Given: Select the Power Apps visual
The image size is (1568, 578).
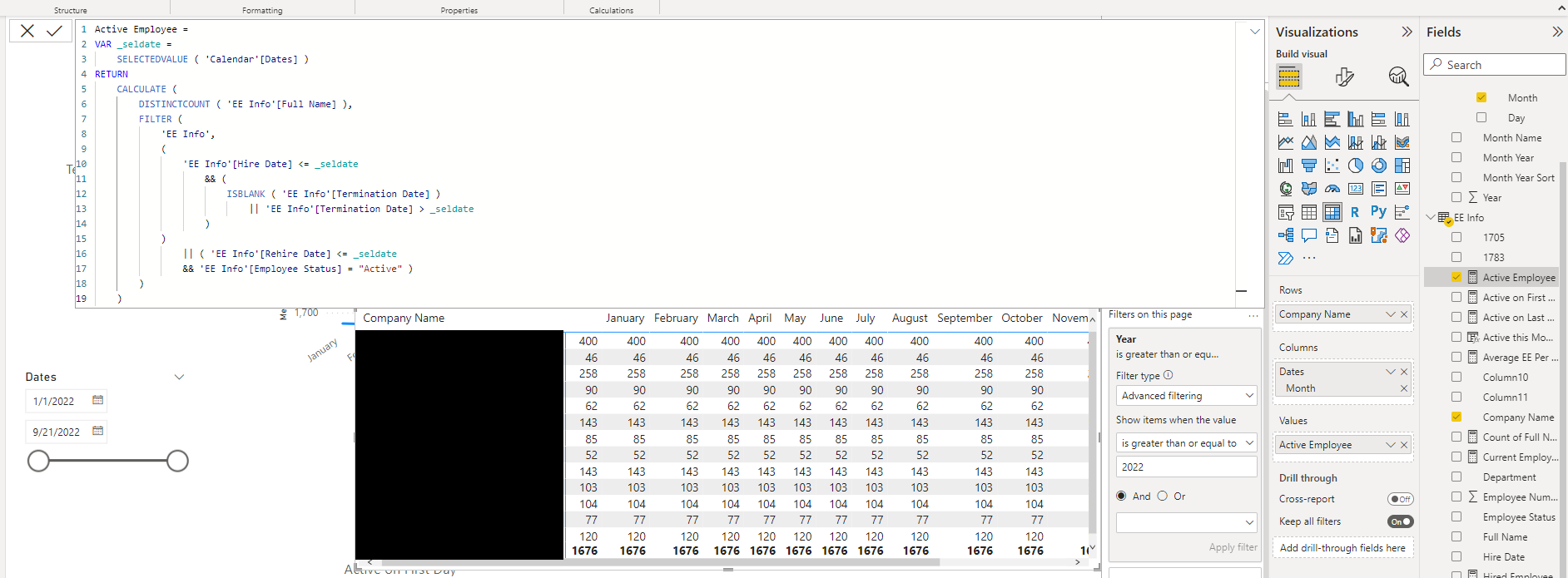Looking at the screenshot, I should point(1402,235).
